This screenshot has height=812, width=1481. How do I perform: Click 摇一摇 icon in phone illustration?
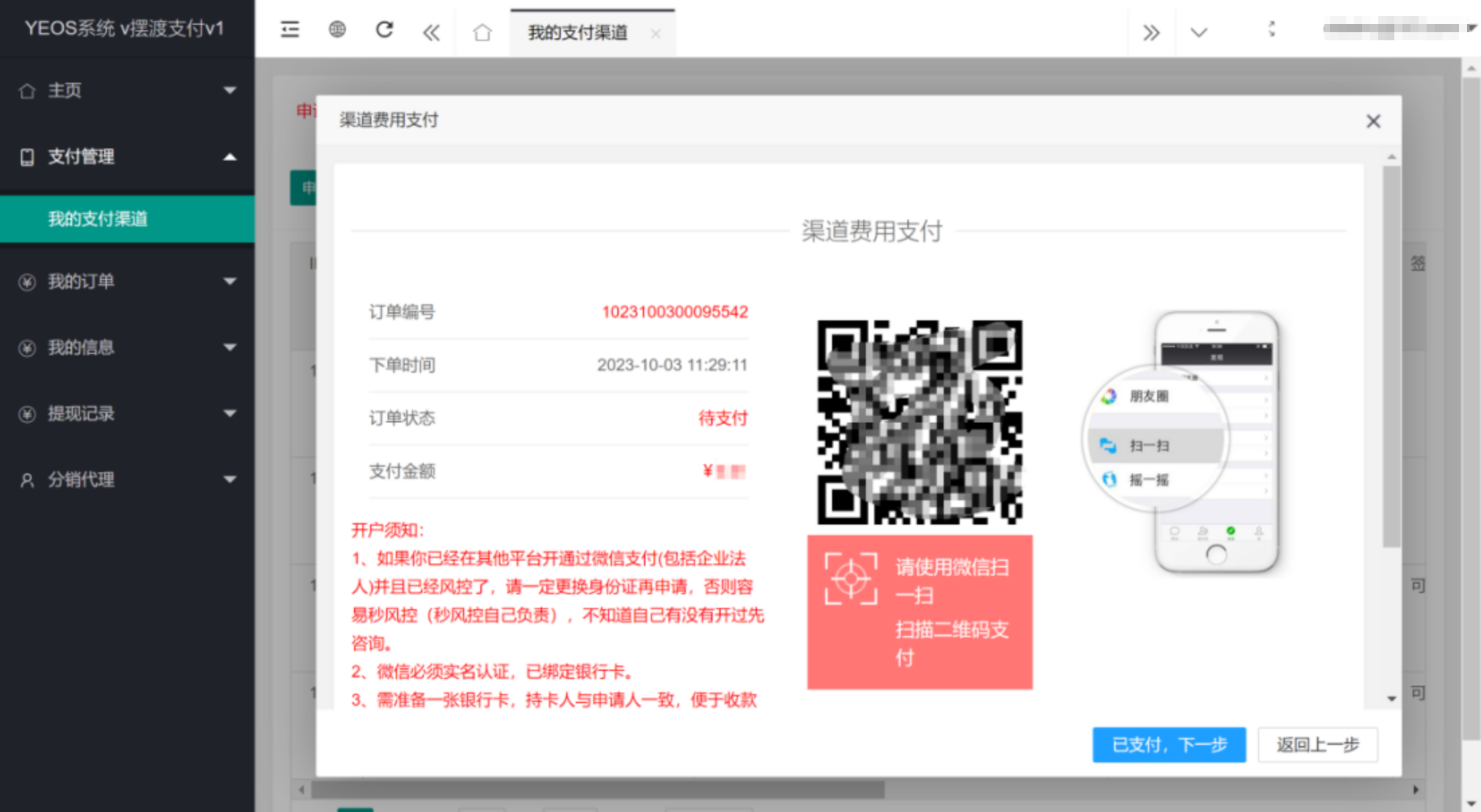click(x=1108, y=480)
